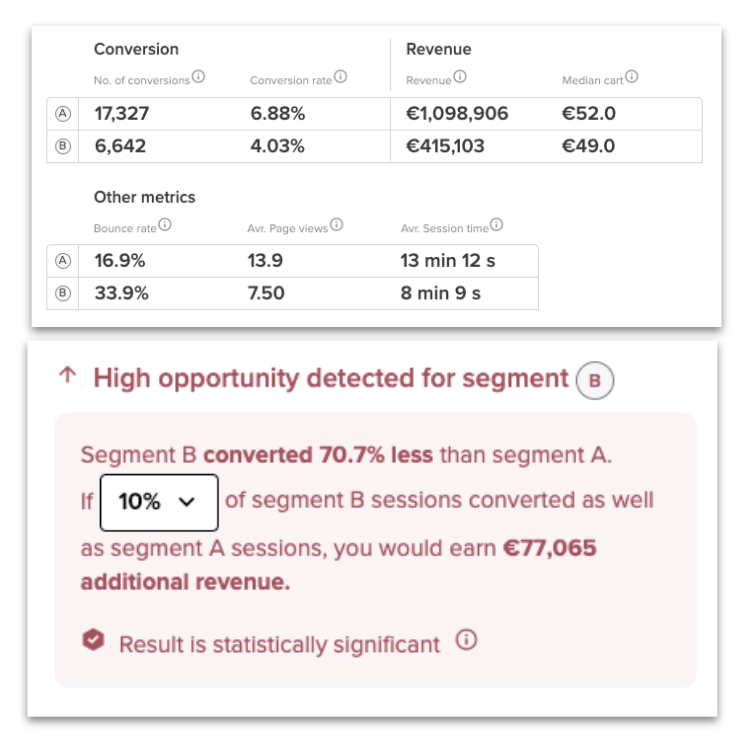This screenshot has height=742, width=738.
Task: Click the statistically significant checkmark badge
Action: [x=93, y=640]
